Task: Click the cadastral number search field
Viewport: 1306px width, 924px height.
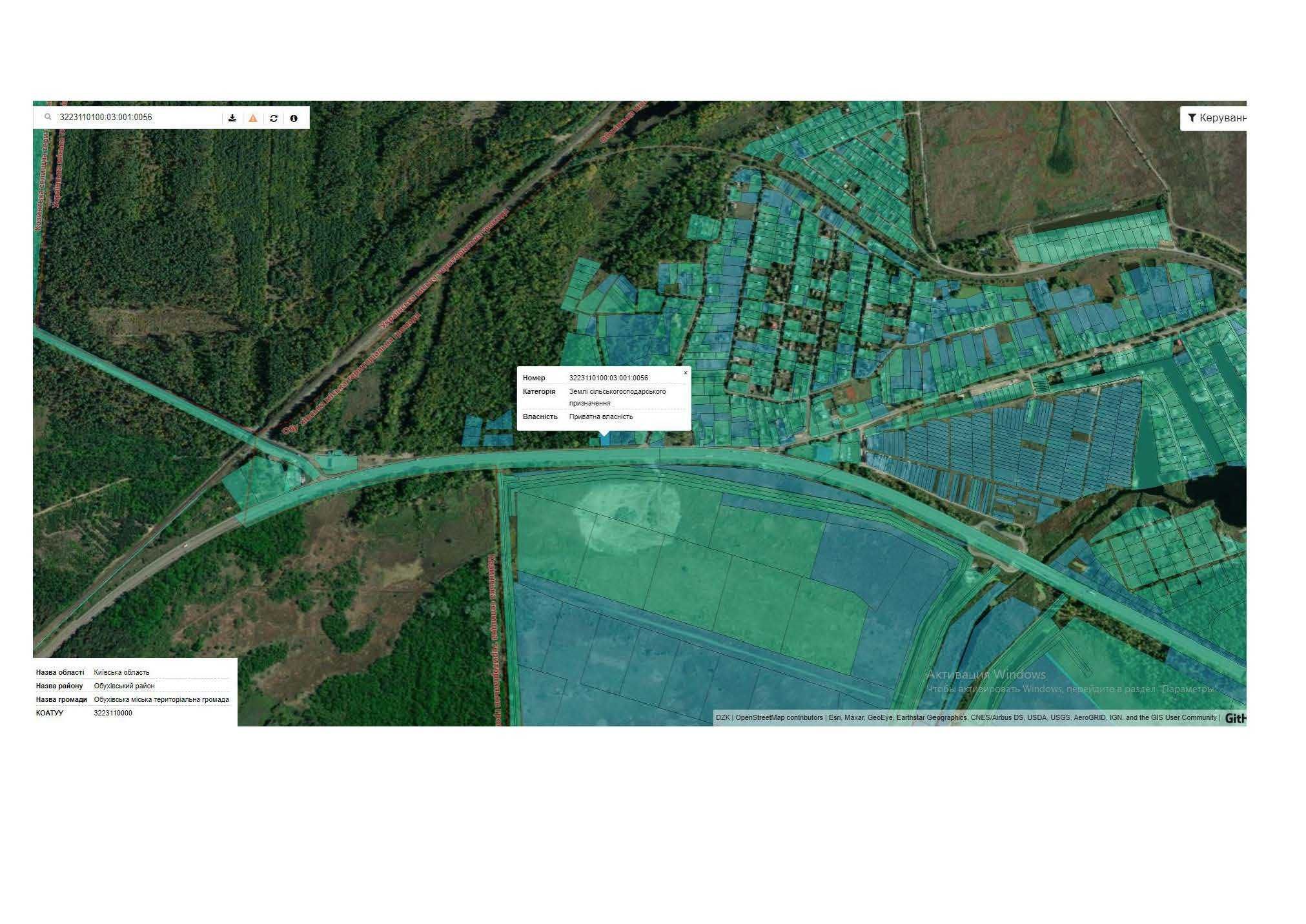Action: (138, 118)
